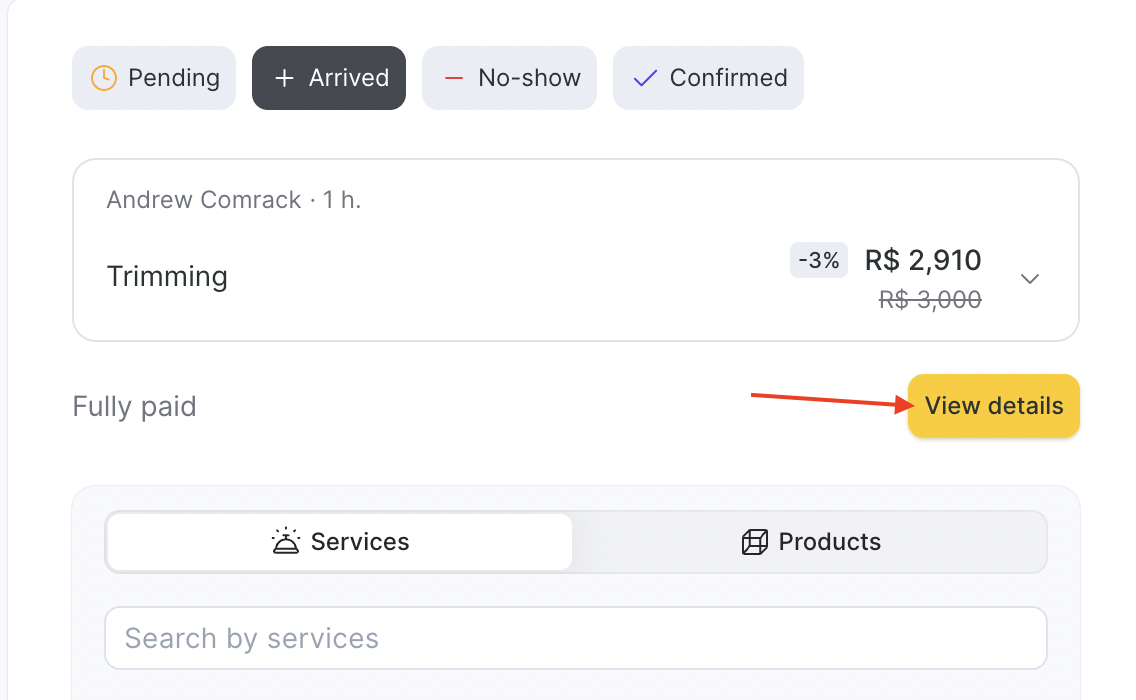The height and width of the screenshot is (700, 1136).
Task: Click the plus icon on Arrived
Action: pos(284,78)
